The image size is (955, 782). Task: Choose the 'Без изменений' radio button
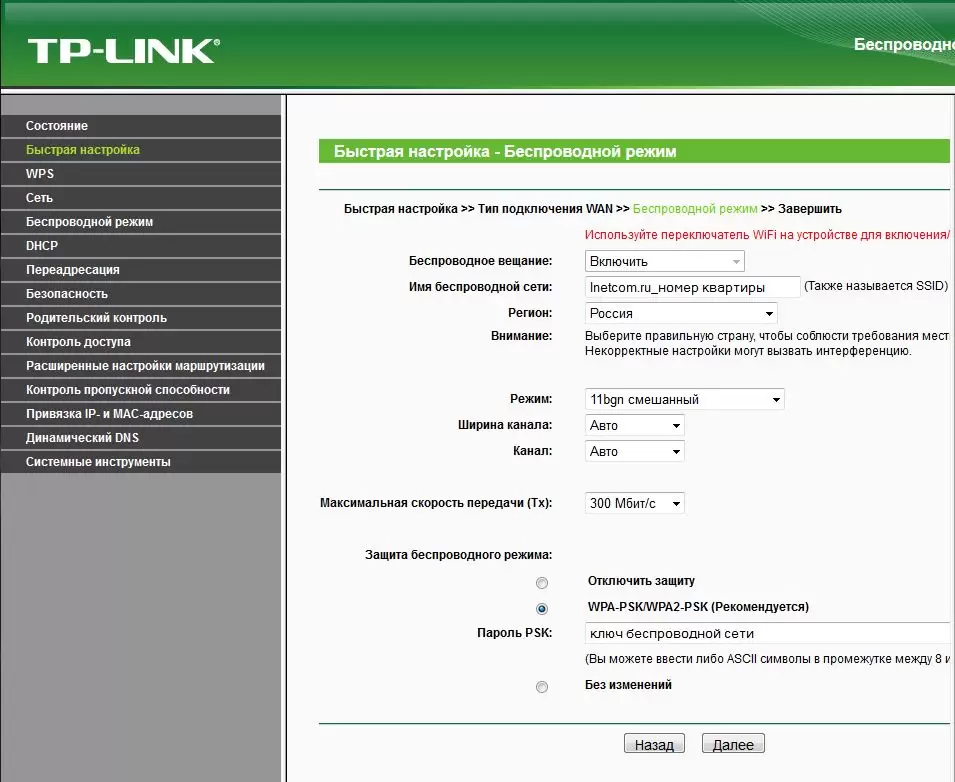(x=542, y=687)
